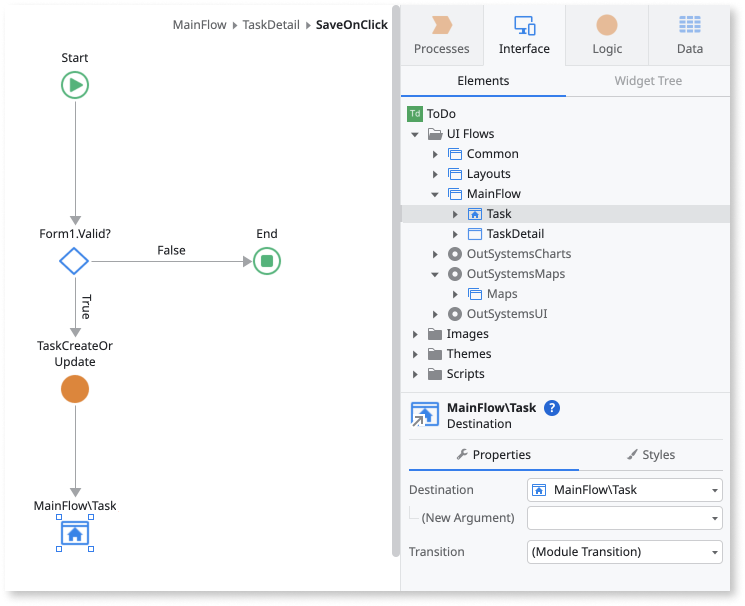The height and width of the screenshot is (606, 745).
Task: Click the True connector label
Action: pos(86,307)
